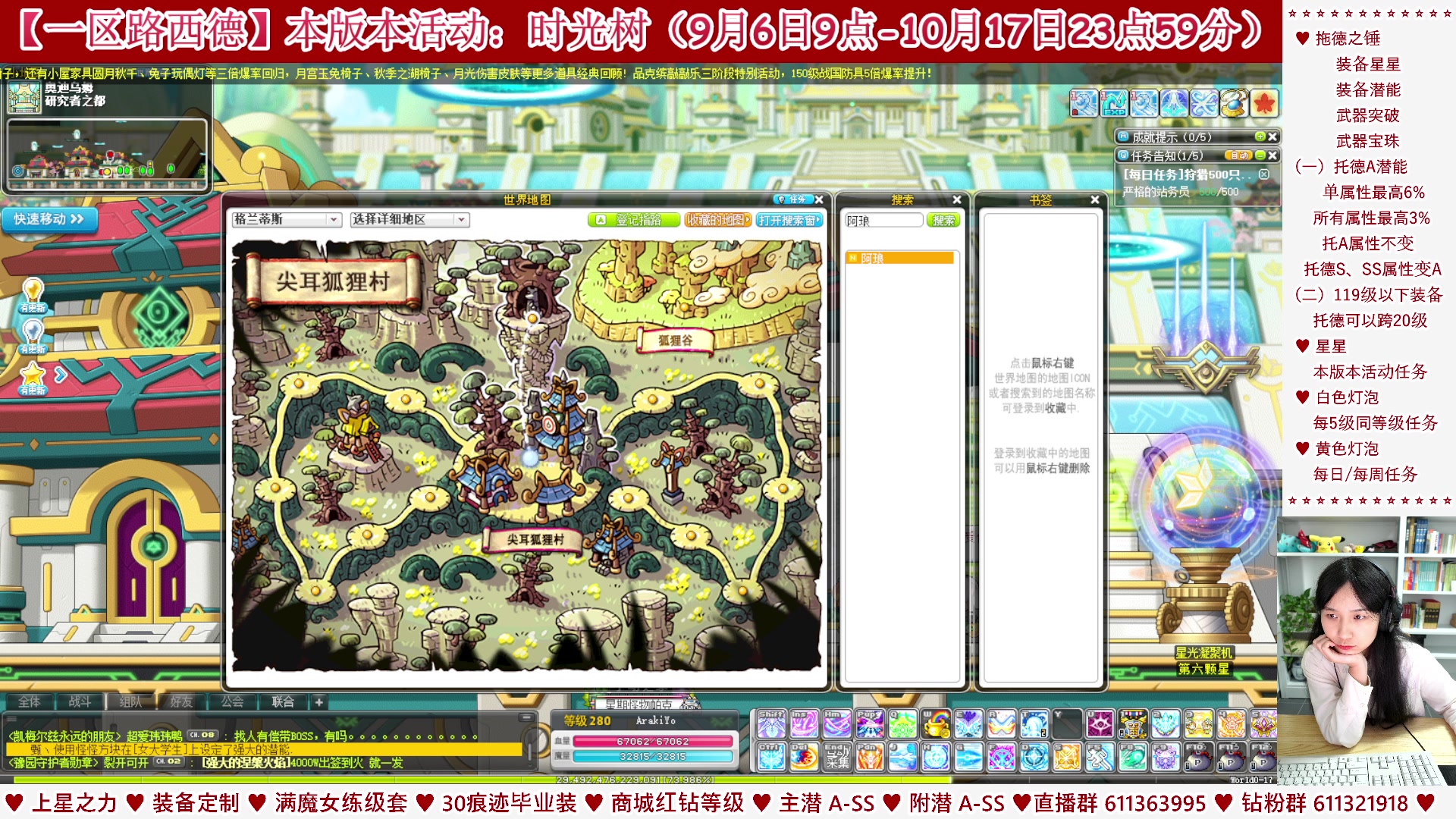Click the U-key purple eye skill
The width and height of the screenshot is (1456, 819).
pos(1100,723)
